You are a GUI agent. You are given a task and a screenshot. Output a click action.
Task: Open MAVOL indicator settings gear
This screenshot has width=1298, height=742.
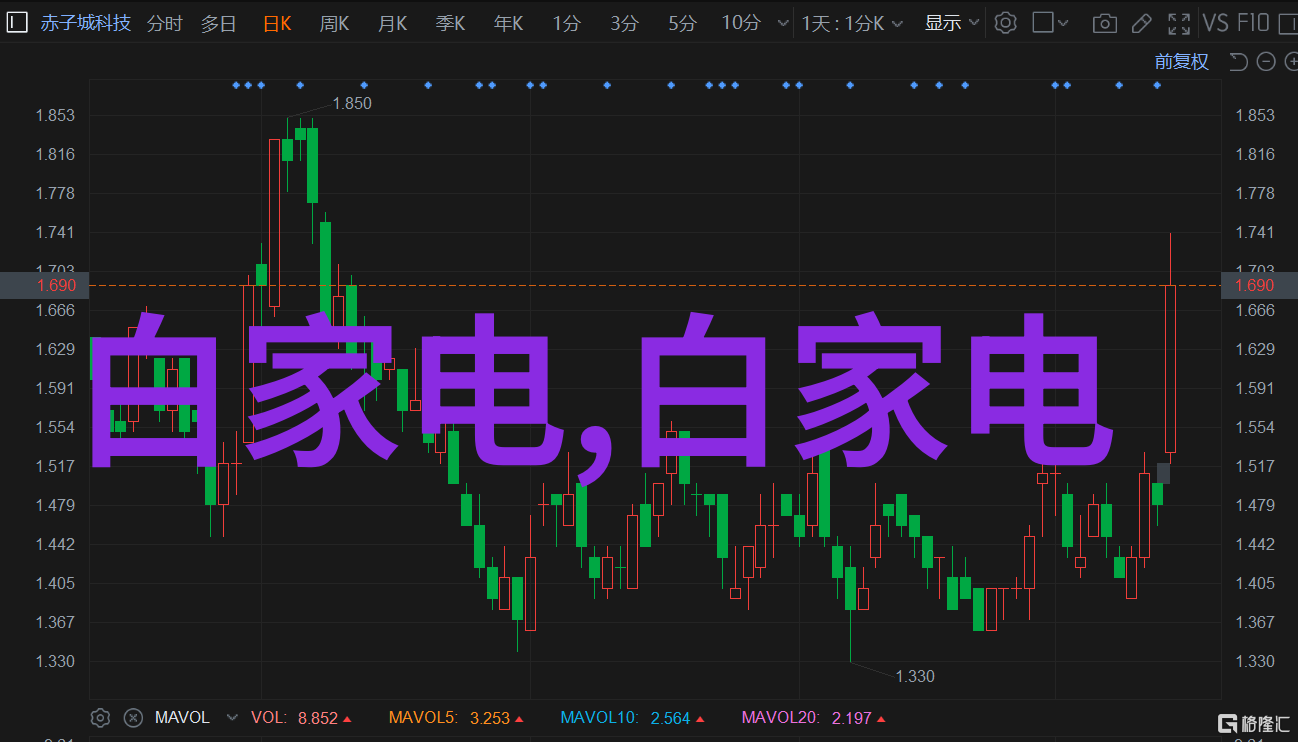pos(100,718)
